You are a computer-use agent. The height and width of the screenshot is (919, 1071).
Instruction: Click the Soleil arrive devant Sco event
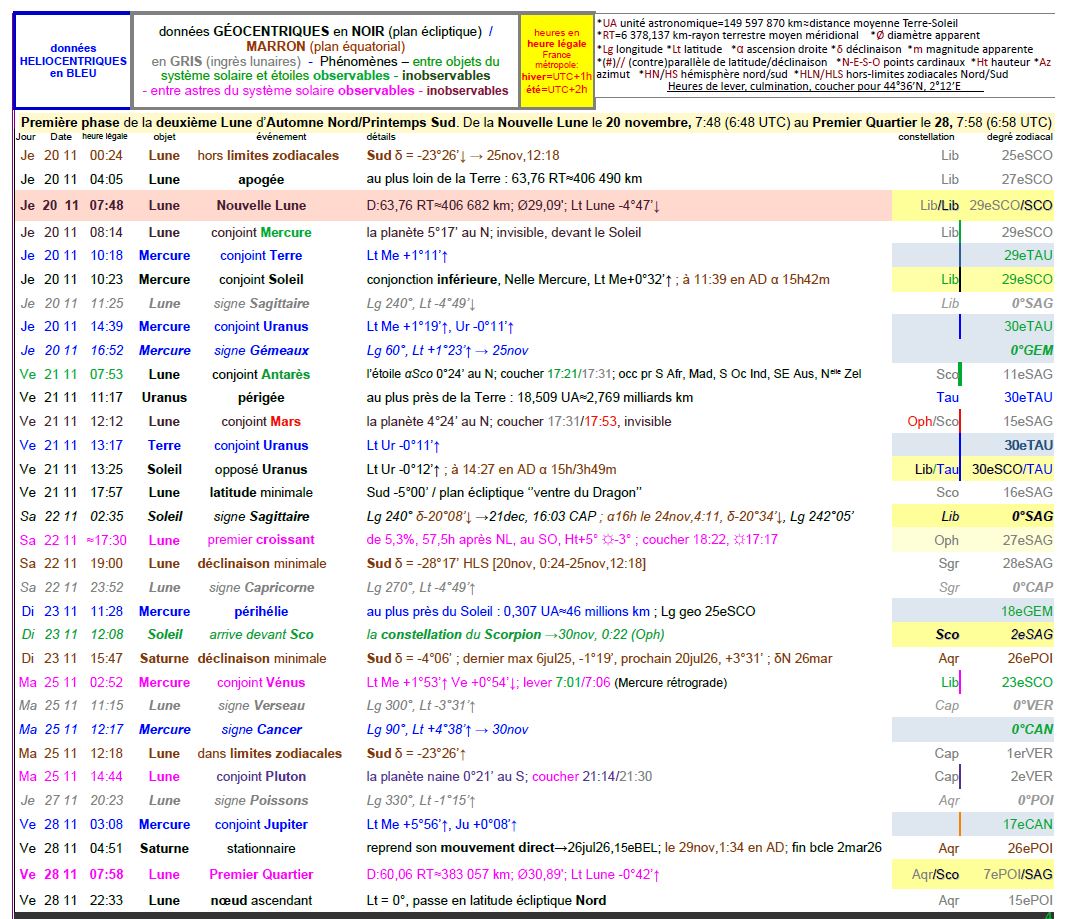coord(261,635)
